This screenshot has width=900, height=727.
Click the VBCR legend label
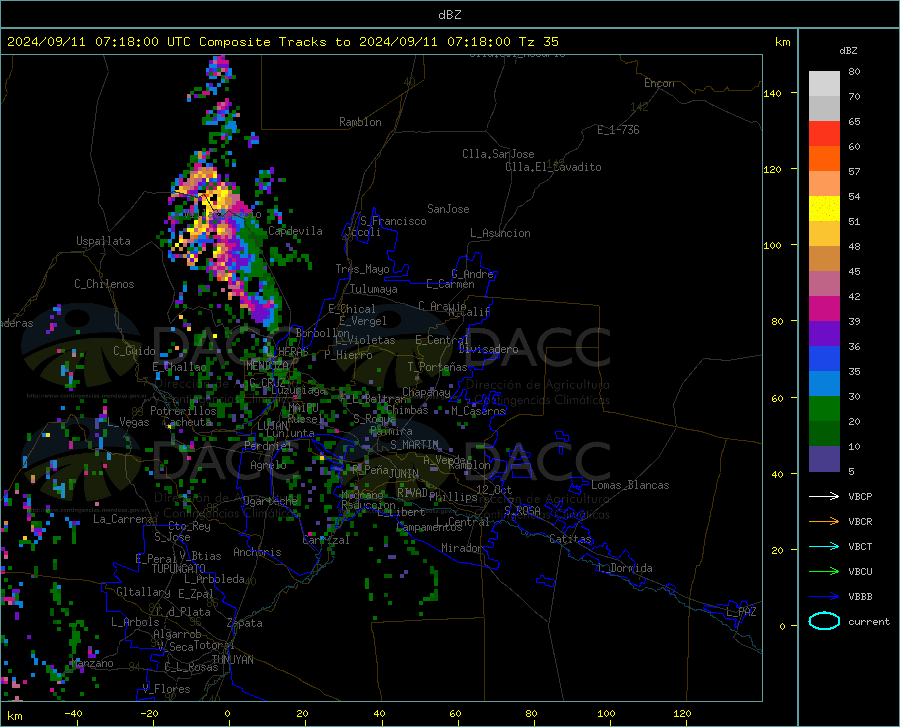pos(860,522)
